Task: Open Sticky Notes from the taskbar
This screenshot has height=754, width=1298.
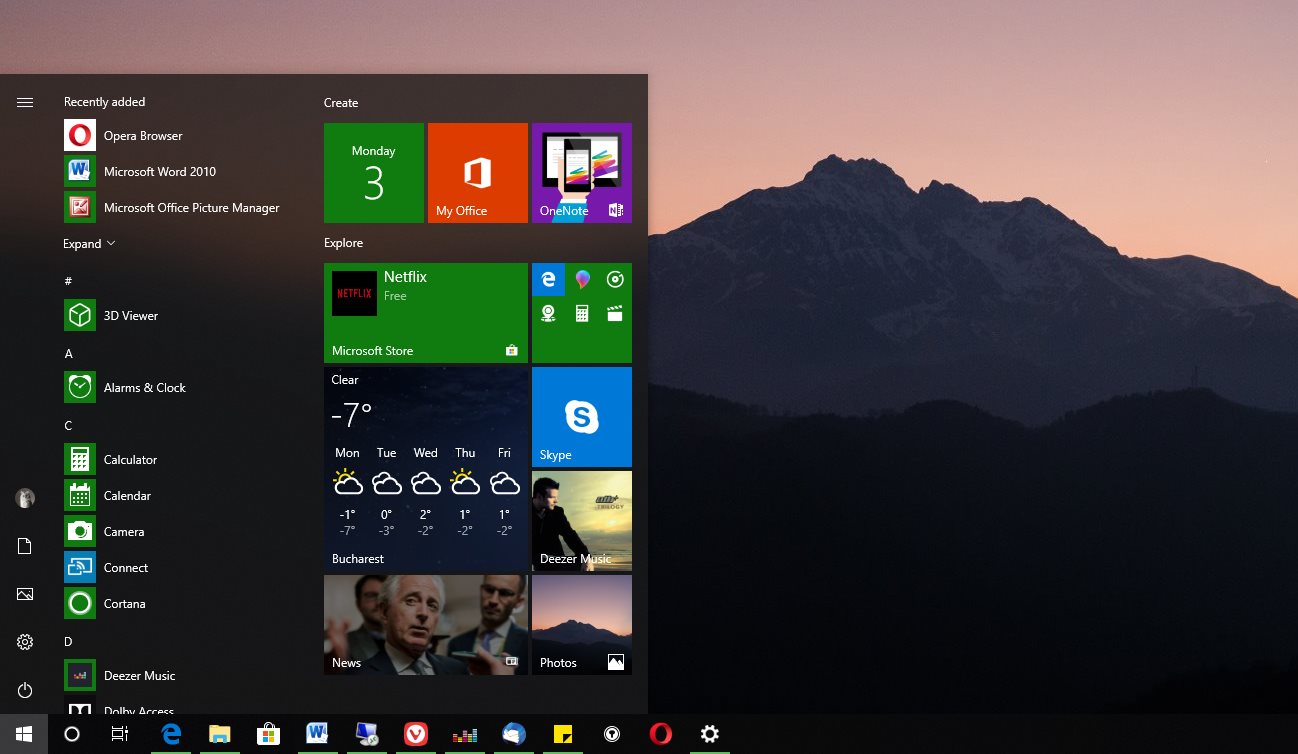Action: (562, 734)
